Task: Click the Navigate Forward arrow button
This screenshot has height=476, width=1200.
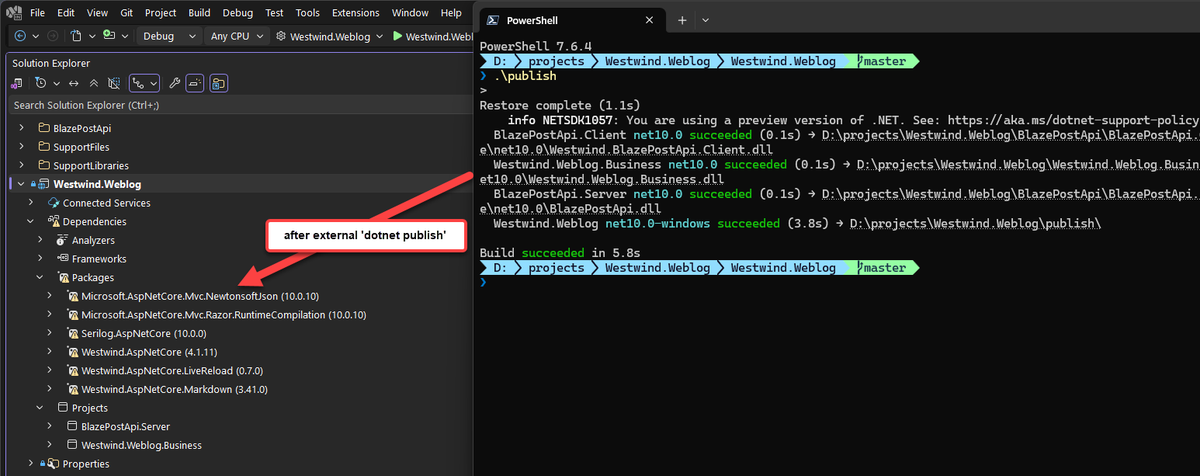Action: point(51,36)
